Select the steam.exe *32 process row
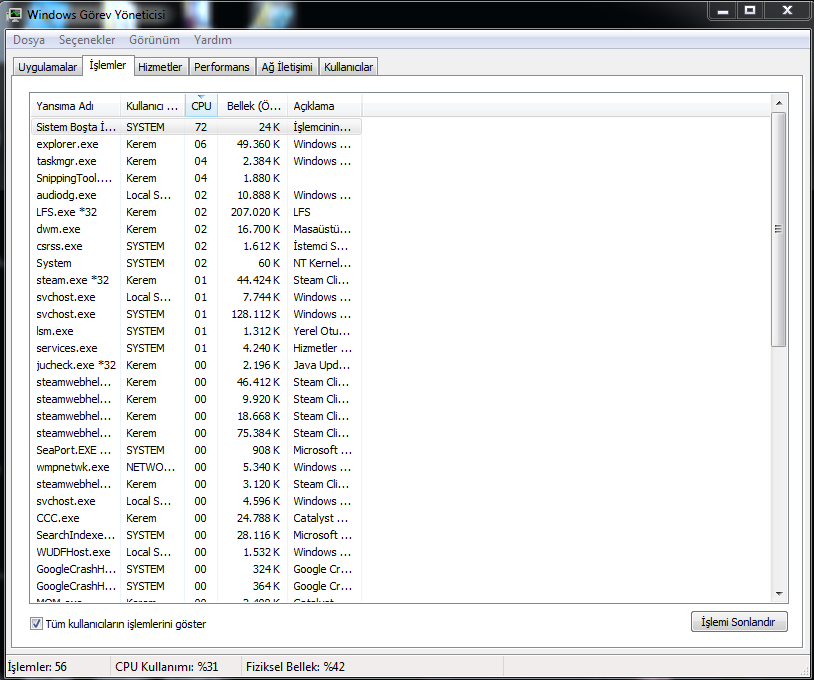The height and width of the screenshot is (680, 814). 196,280
